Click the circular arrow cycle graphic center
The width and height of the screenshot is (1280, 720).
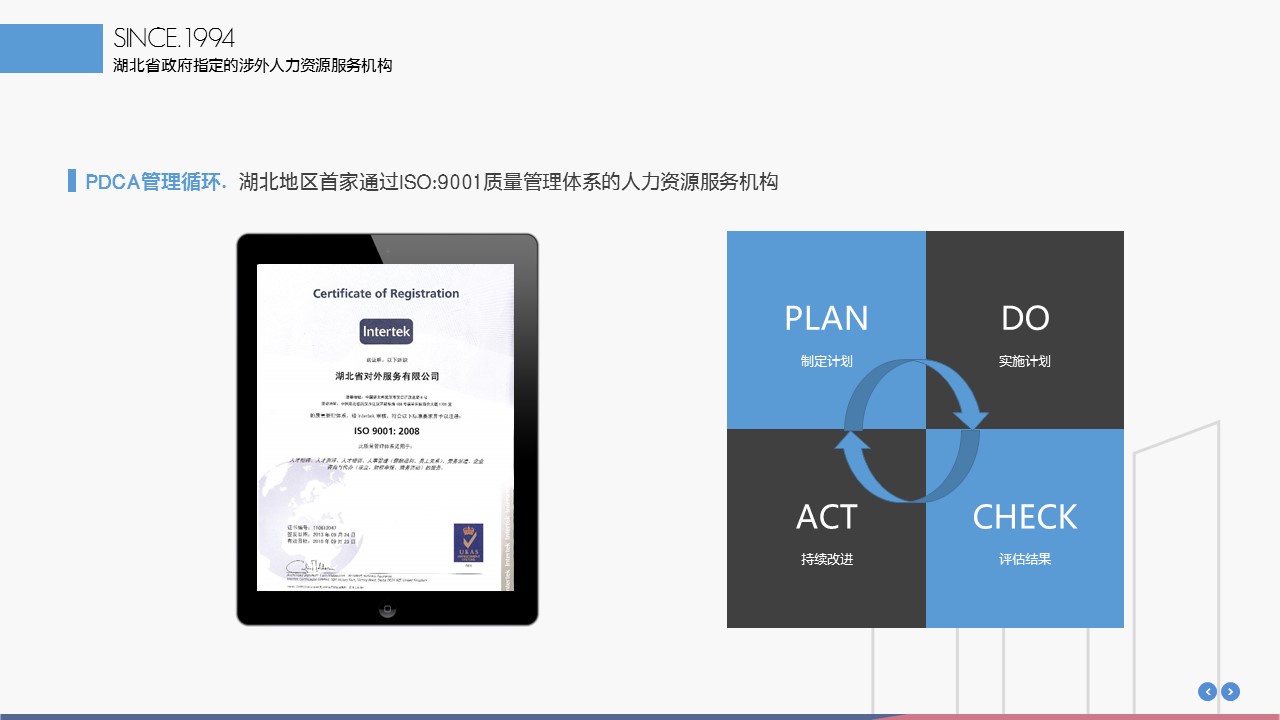(x=911, y=430)
